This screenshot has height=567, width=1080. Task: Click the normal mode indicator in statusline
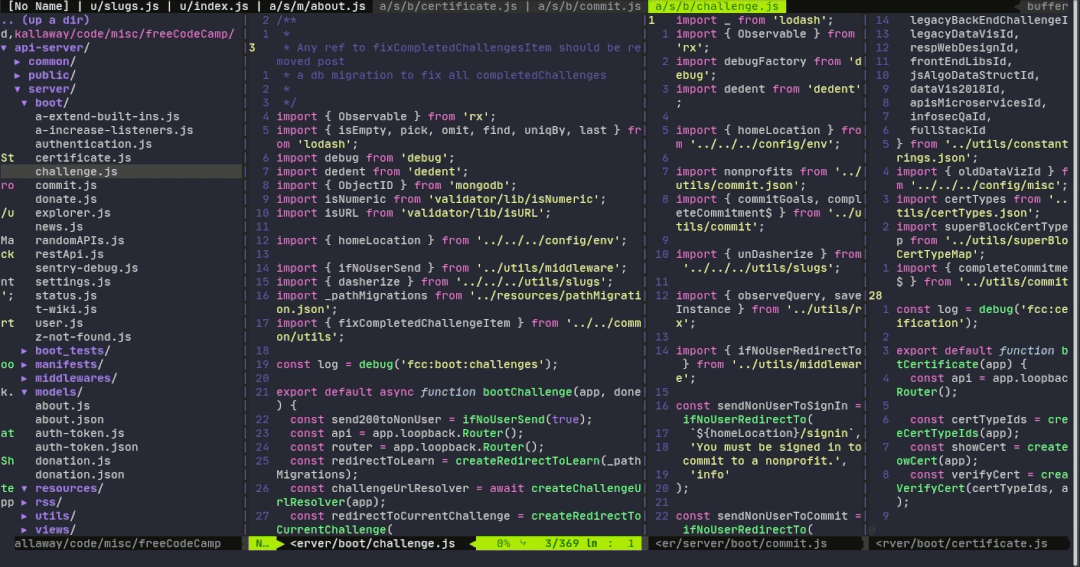pyautogui.click(x=262, y=544)
